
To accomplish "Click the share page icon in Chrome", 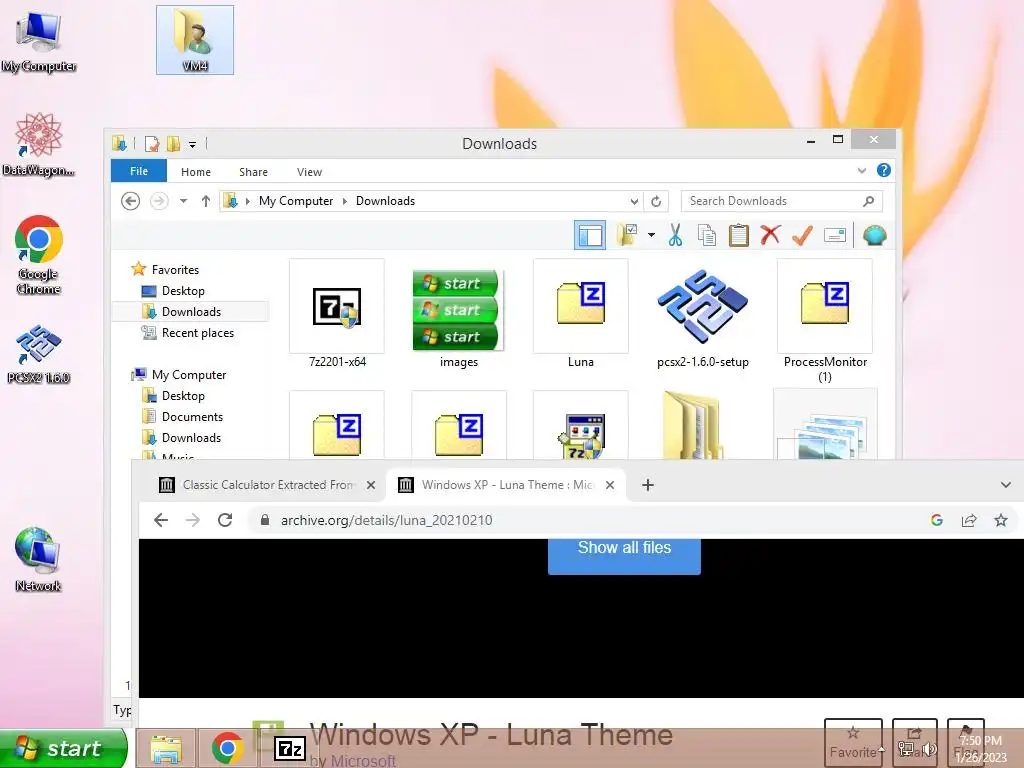I will pos(969,520).
